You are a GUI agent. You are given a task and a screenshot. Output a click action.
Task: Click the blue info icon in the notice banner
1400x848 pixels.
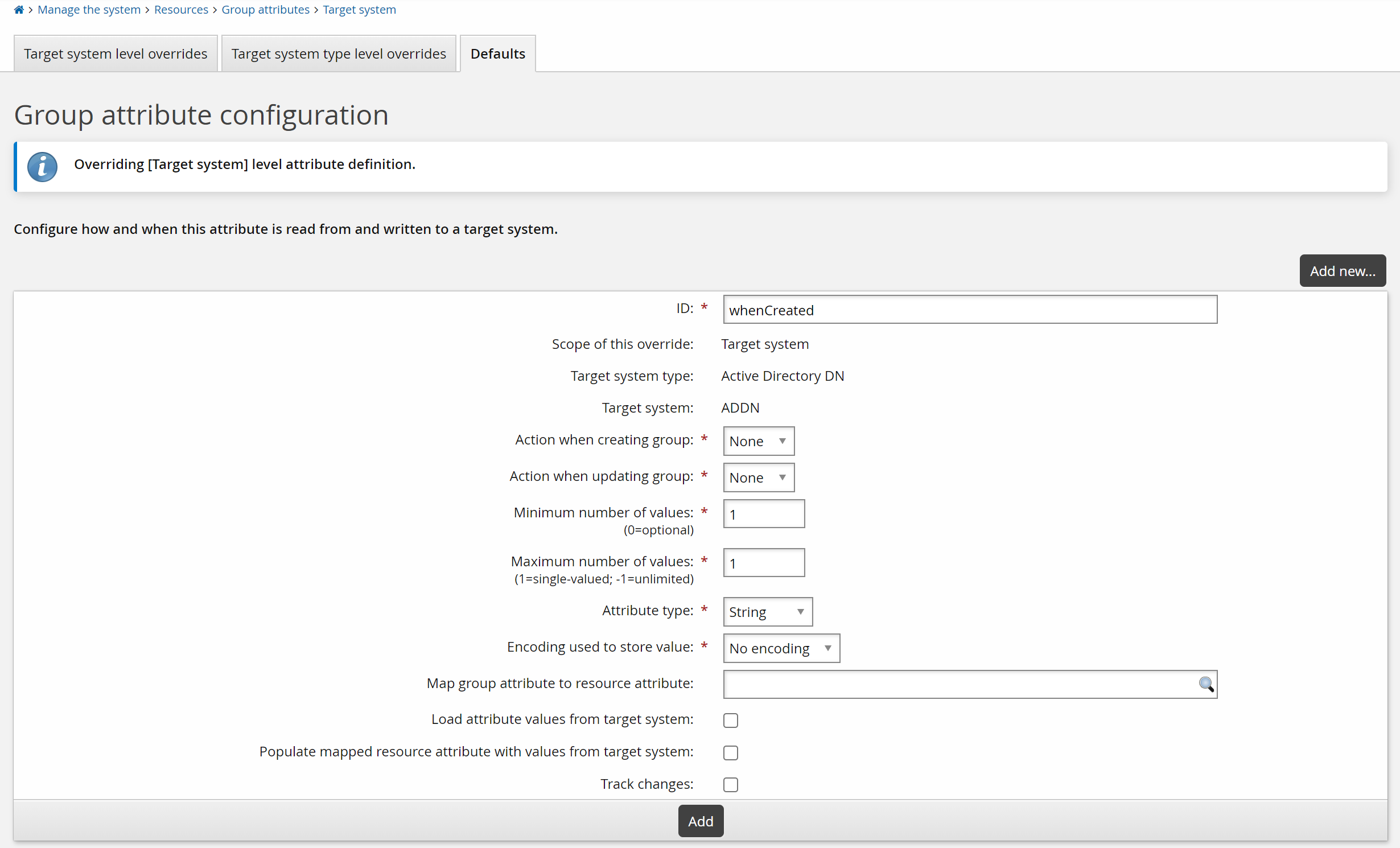[43, 167]
